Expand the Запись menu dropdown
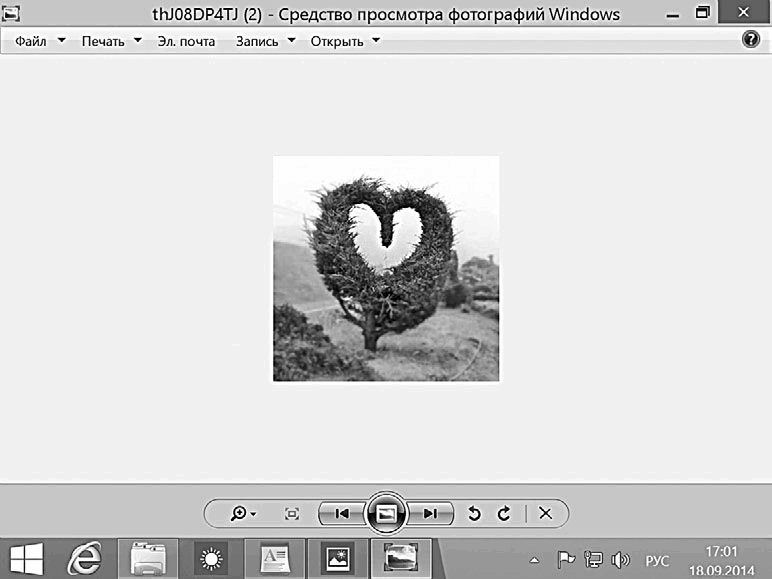Viewport: 772px width, 579px height. [x=265, y=41]
